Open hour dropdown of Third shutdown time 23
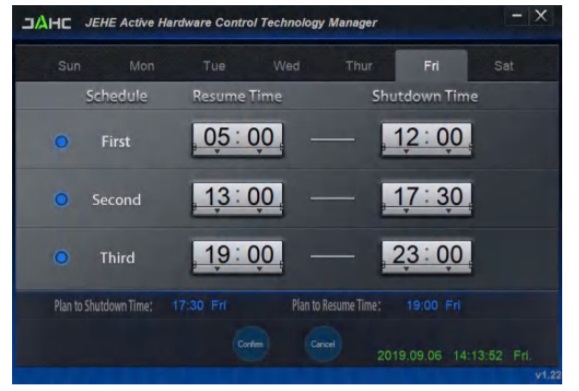The height and width of the screenshot is (391, 579). pos(406,269)
